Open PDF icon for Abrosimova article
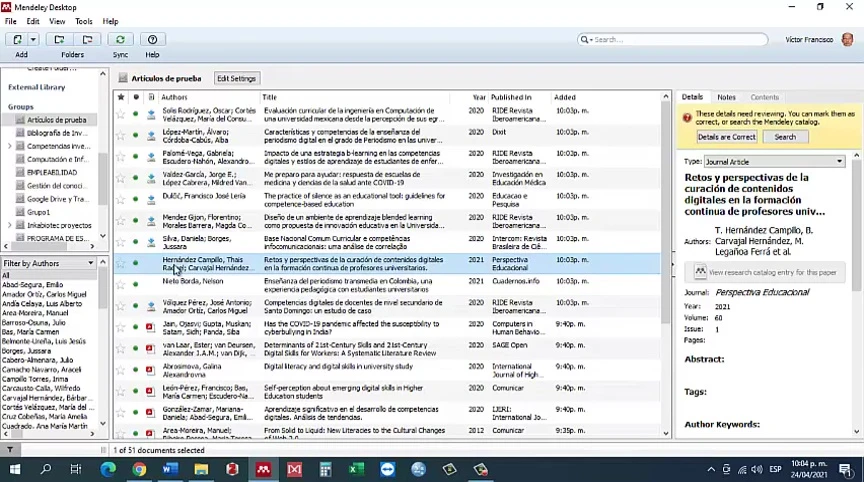Image resolution: width=864 pixels, height=482 pixels. coord(150,370)
